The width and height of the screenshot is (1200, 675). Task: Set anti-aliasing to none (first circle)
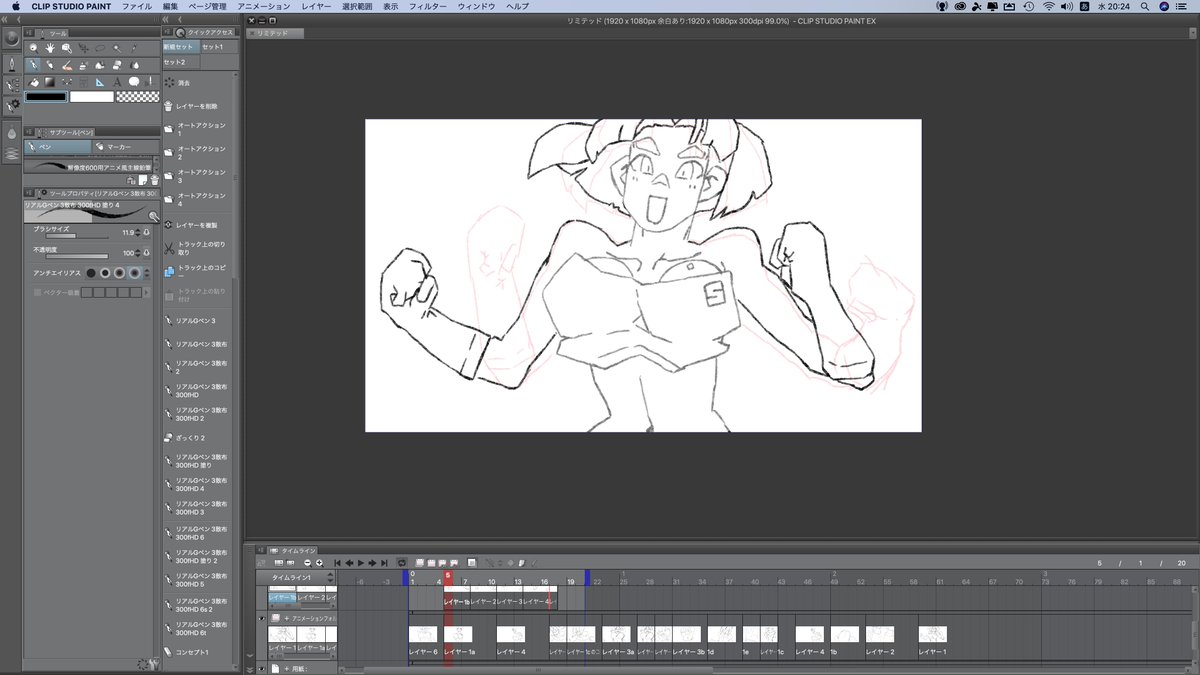click(x=91, y=273)
